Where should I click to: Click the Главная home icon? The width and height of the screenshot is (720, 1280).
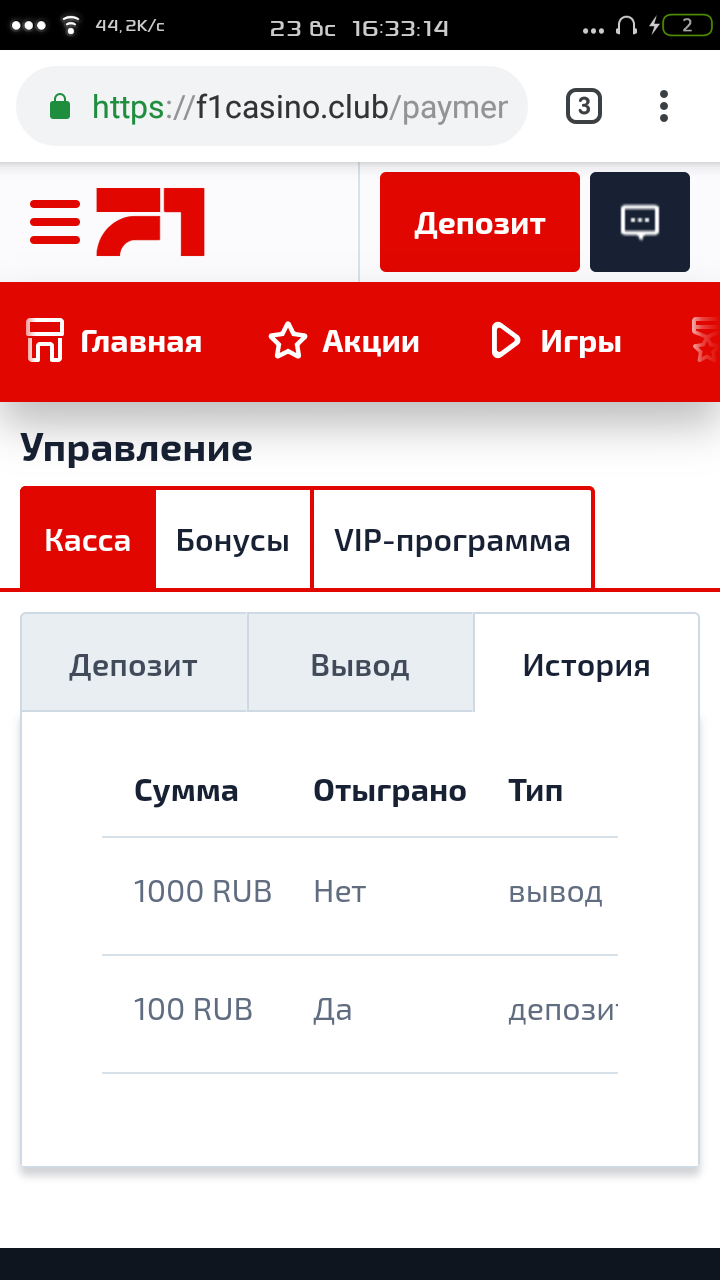45,341
